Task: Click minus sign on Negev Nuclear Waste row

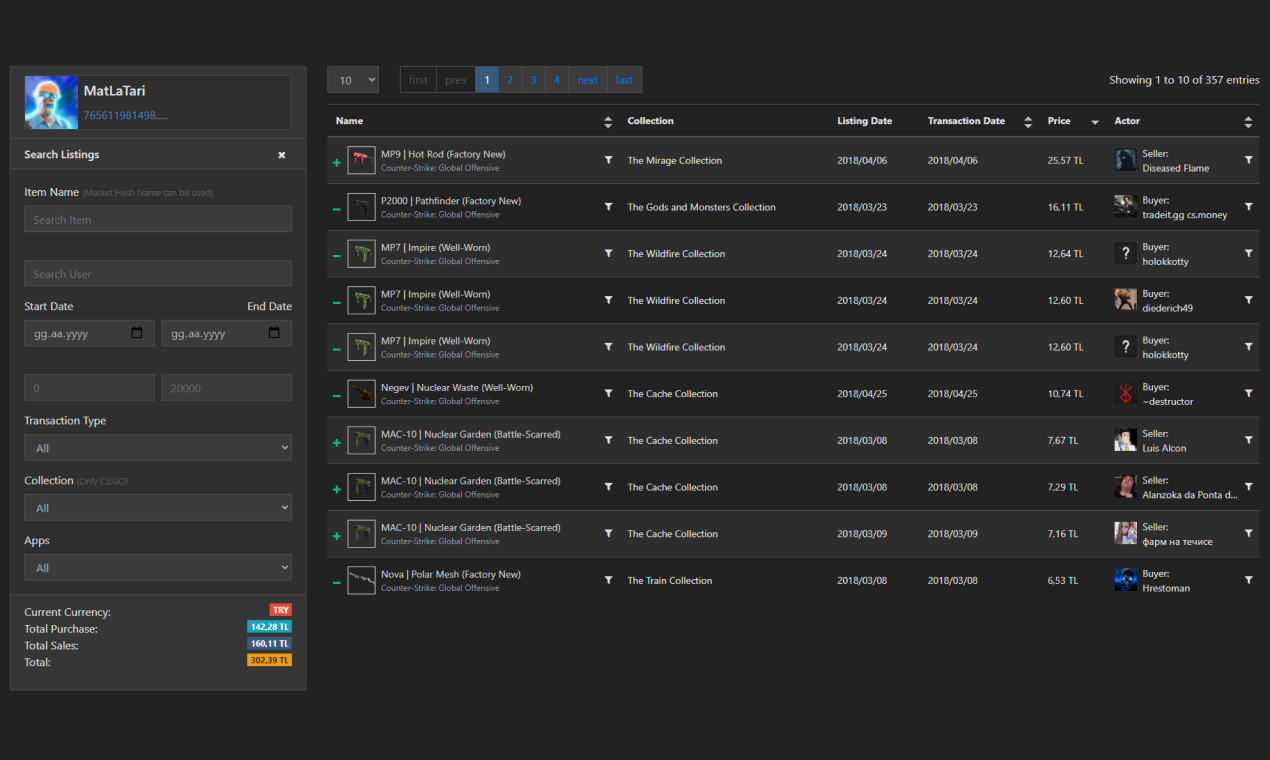Action: coord(336,395)
